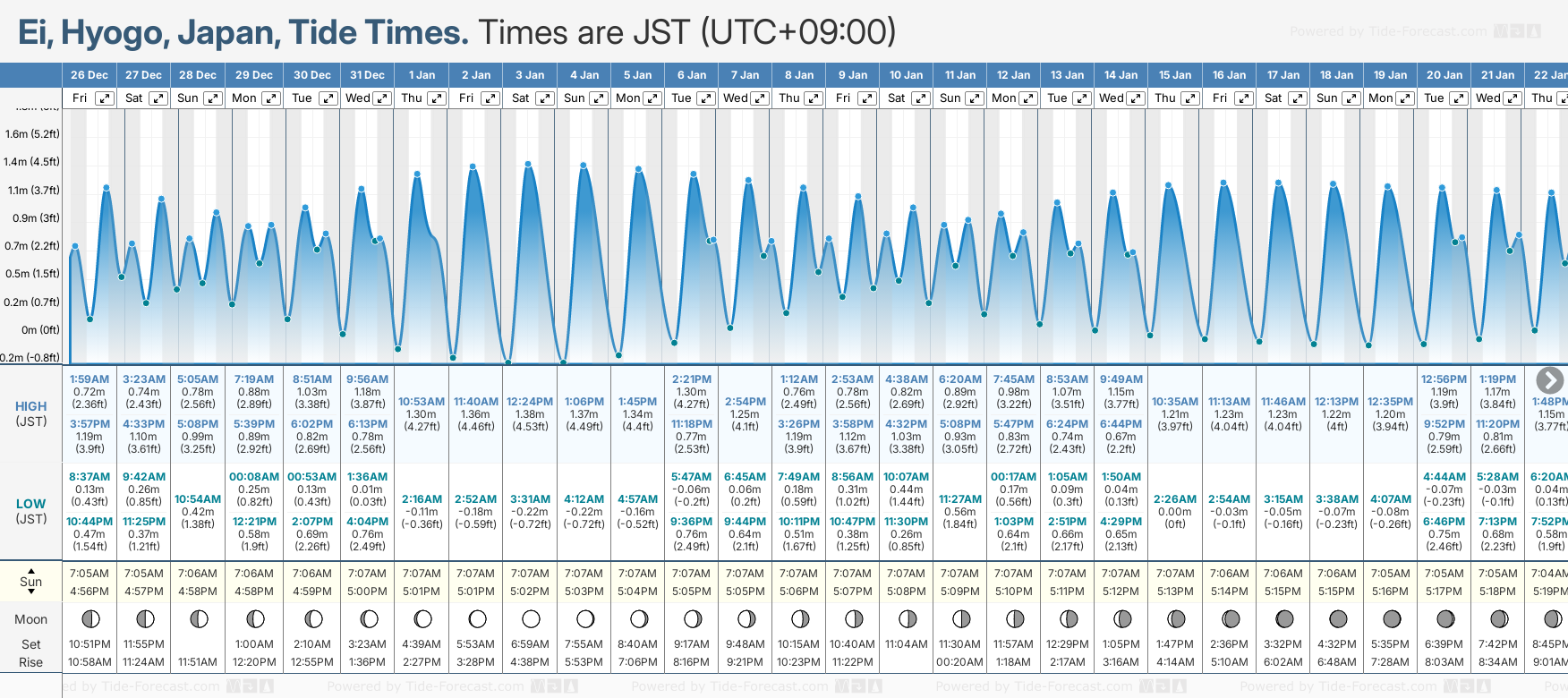The height and width of the screenshot is (698, 1568).
Task: Expand the Thu 1 Jan tide chart
Action: 437,98
